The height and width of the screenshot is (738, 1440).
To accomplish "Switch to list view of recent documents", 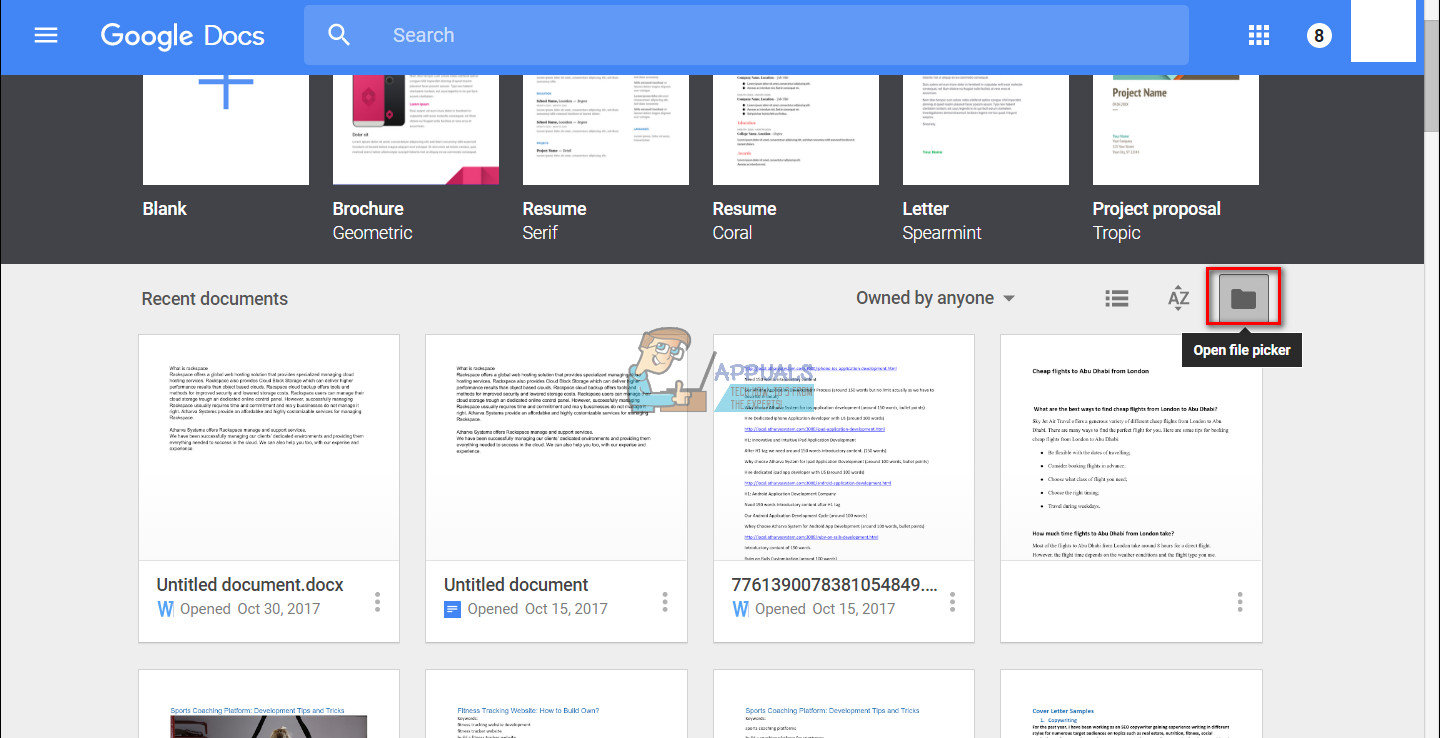I will coord(1116,297).
